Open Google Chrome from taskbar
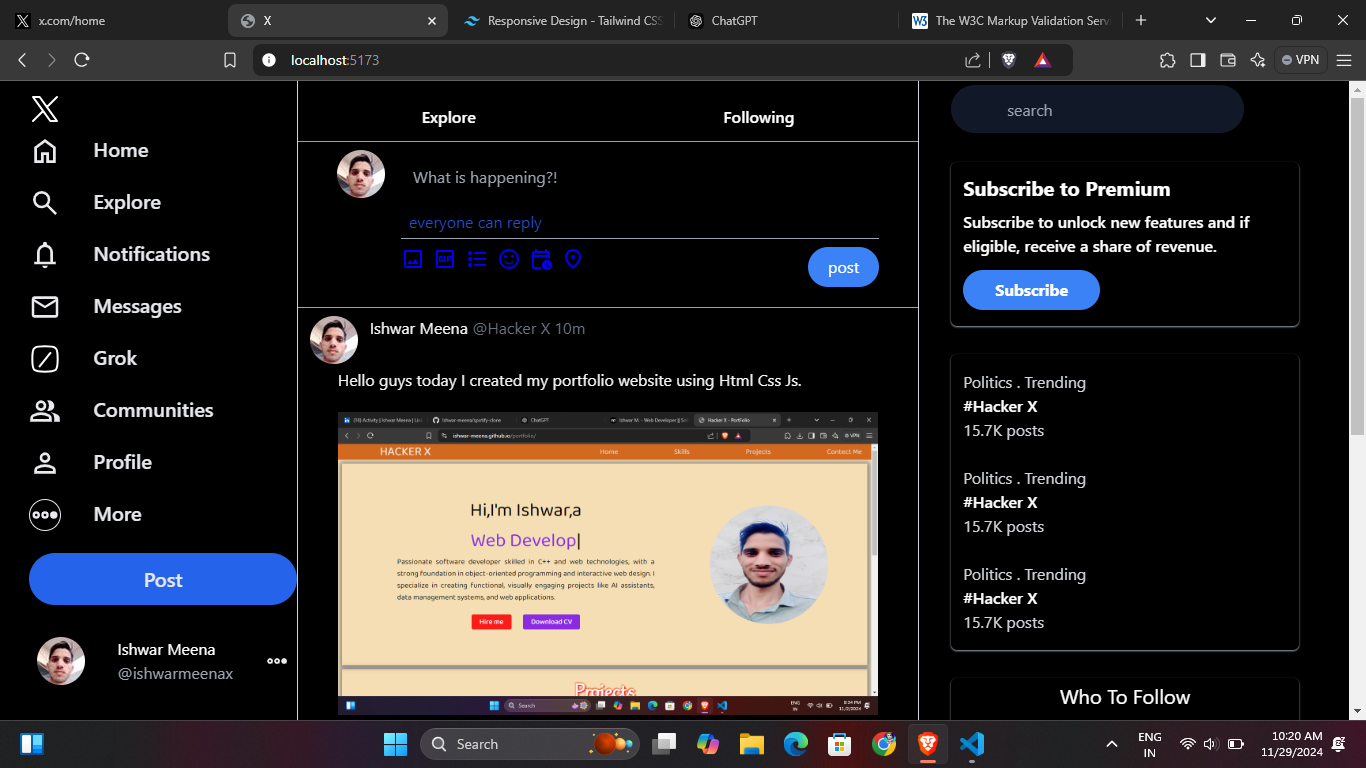The width and height of the screenshot is (1366, 768). pos(883,744)
